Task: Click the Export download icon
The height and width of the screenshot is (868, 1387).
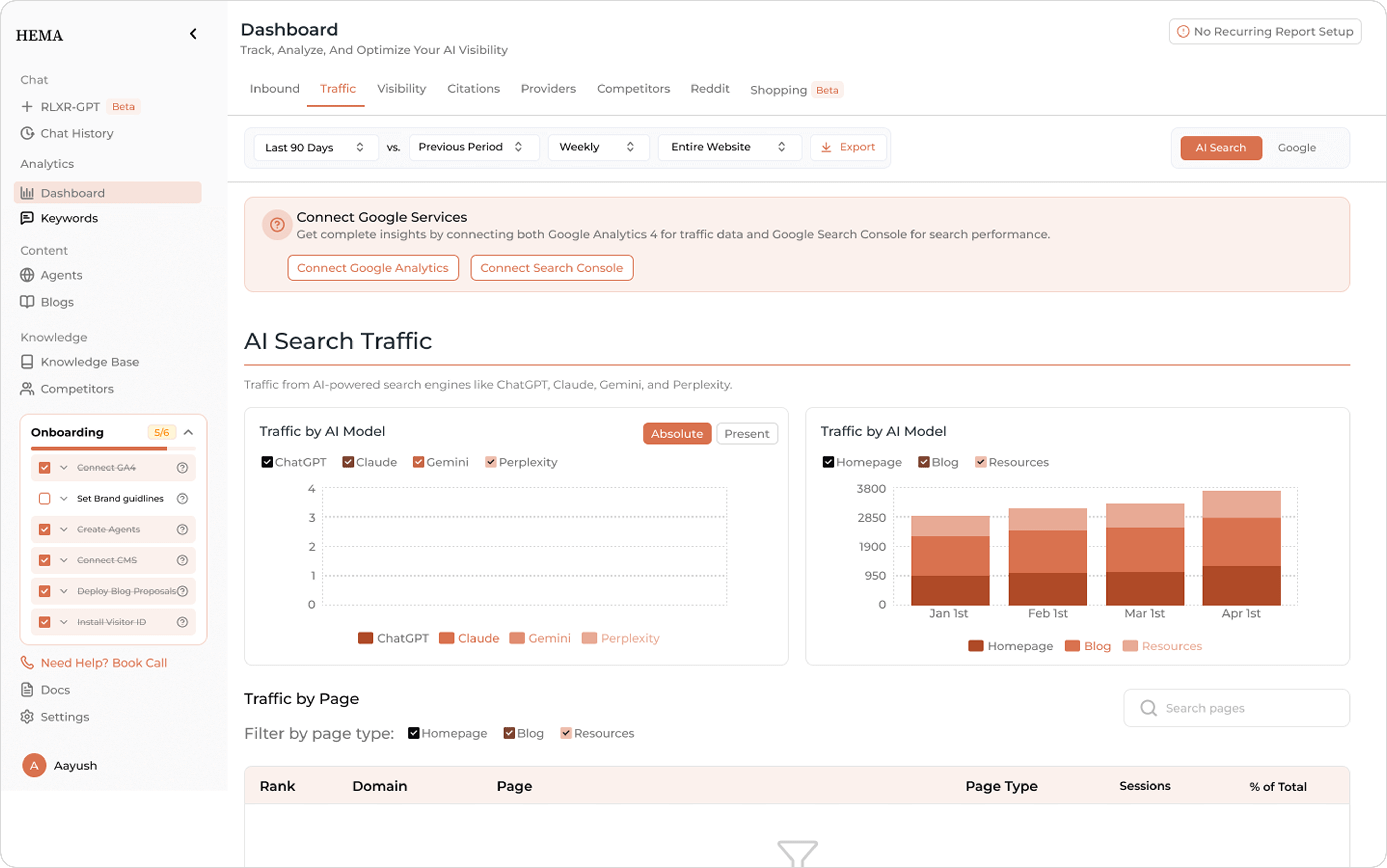Action: pyautogui.click(x=826, y=147)
